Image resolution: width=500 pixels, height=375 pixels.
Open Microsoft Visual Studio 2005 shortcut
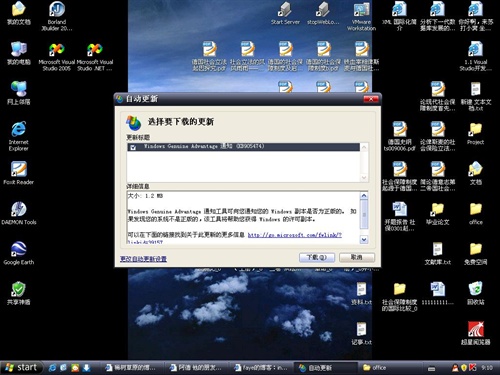click(x=57, y=57)
